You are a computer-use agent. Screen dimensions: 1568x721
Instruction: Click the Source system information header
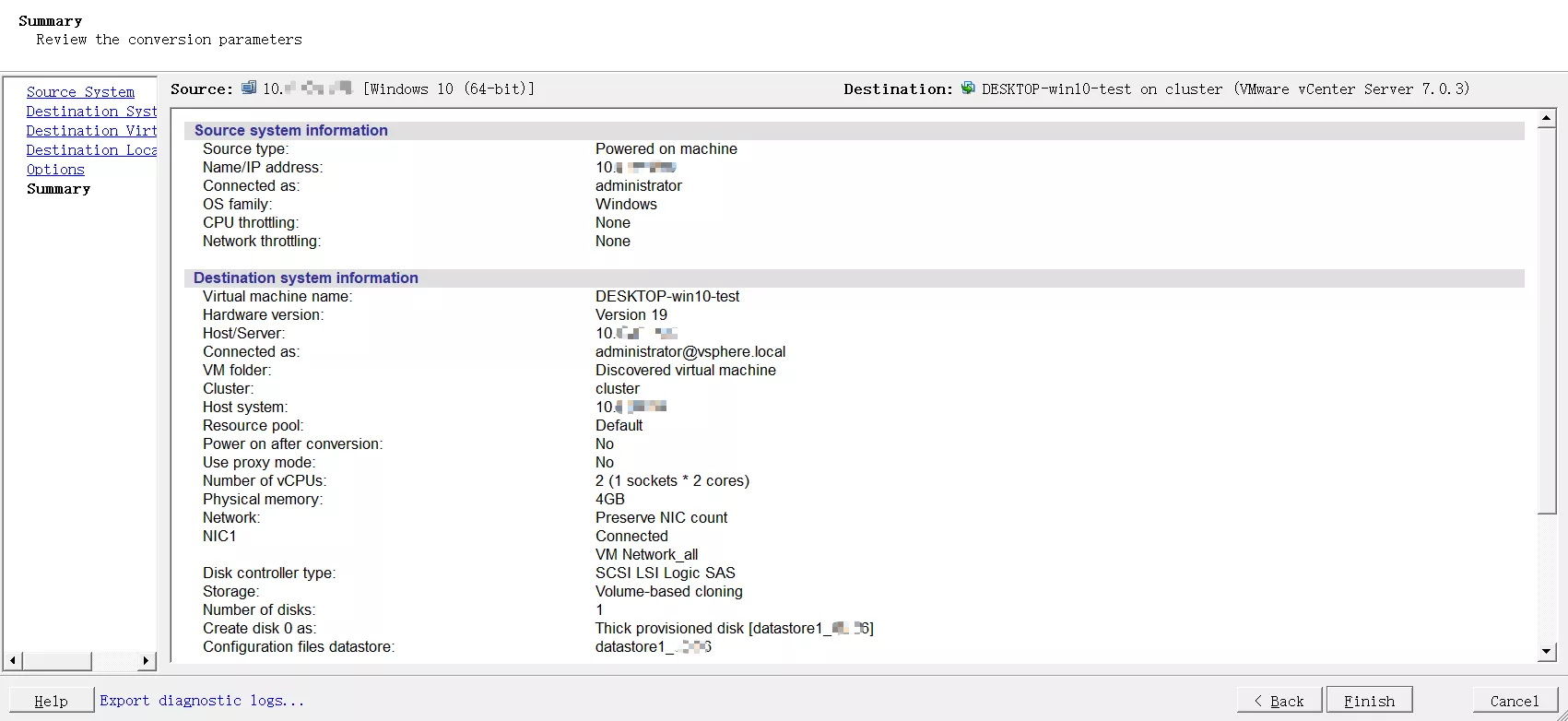(290, 131)
